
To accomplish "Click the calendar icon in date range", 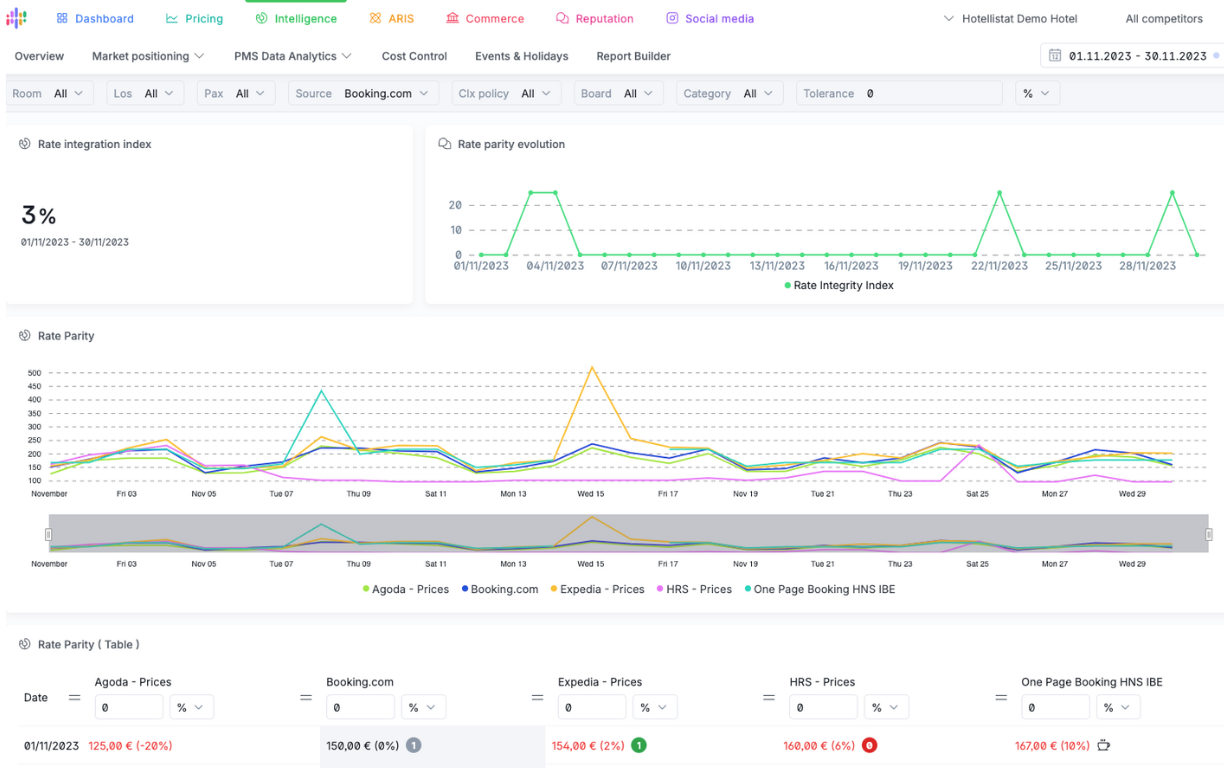I will tap(1055, 56).
